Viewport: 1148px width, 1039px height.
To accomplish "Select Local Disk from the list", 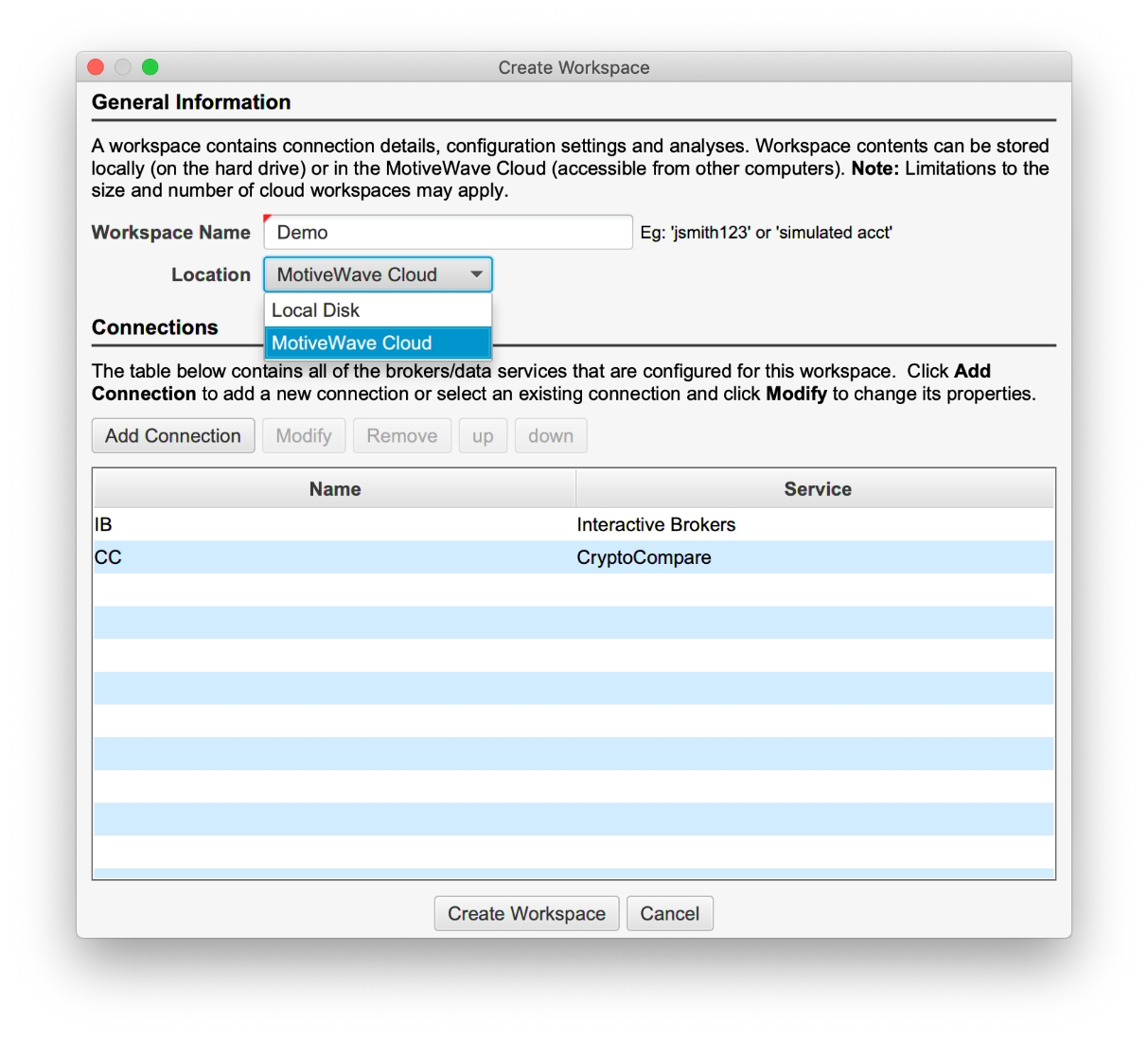I will pyautogui.click(x=378, y=310).
